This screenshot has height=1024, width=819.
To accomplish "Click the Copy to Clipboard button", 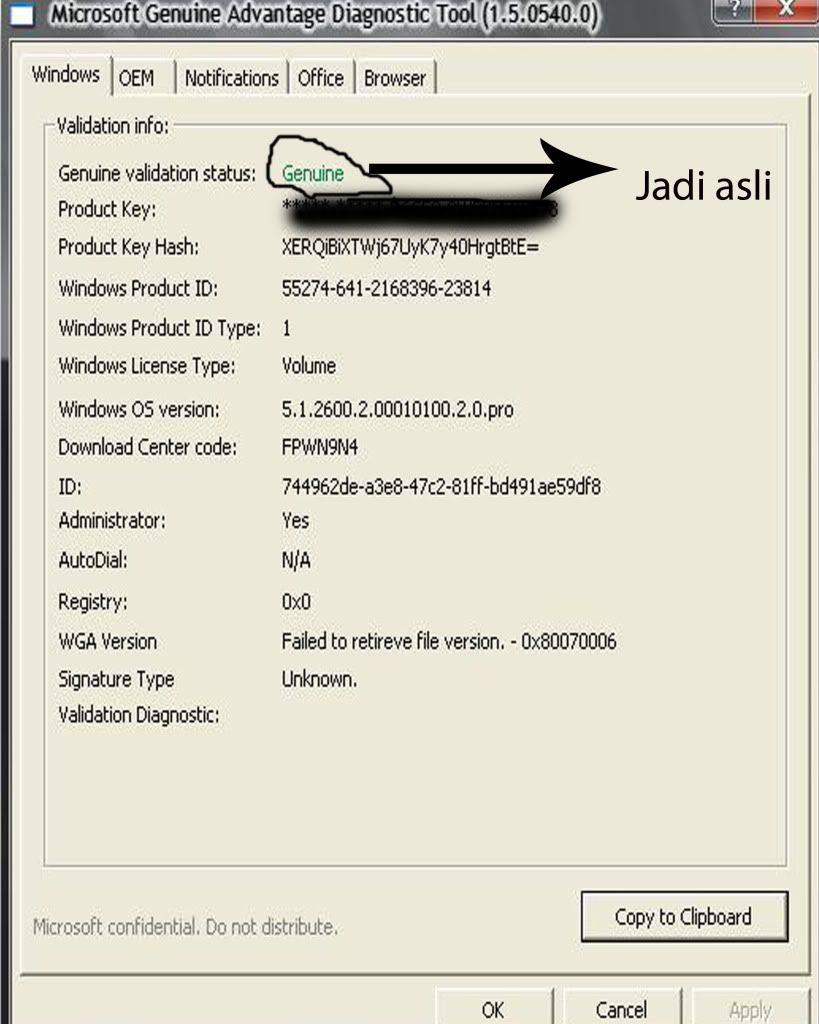I will 684,916.
